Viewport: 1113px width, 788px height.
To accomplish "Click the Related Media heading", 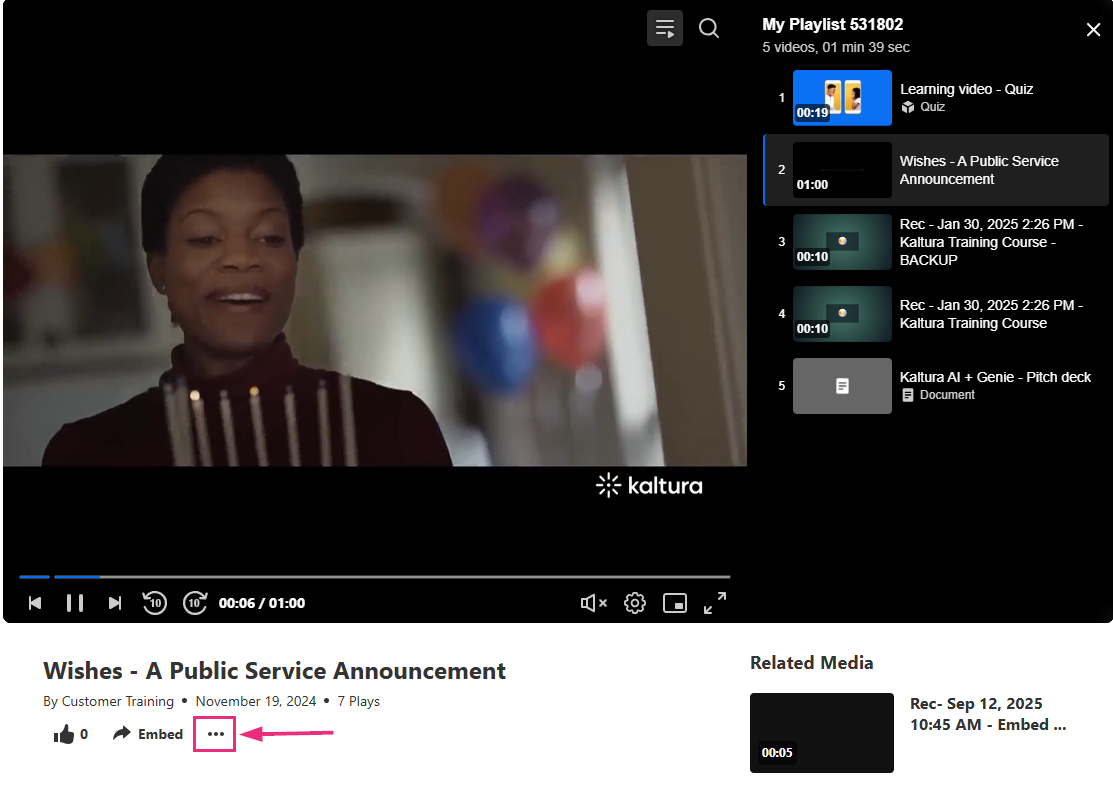I will coord(811,663).
